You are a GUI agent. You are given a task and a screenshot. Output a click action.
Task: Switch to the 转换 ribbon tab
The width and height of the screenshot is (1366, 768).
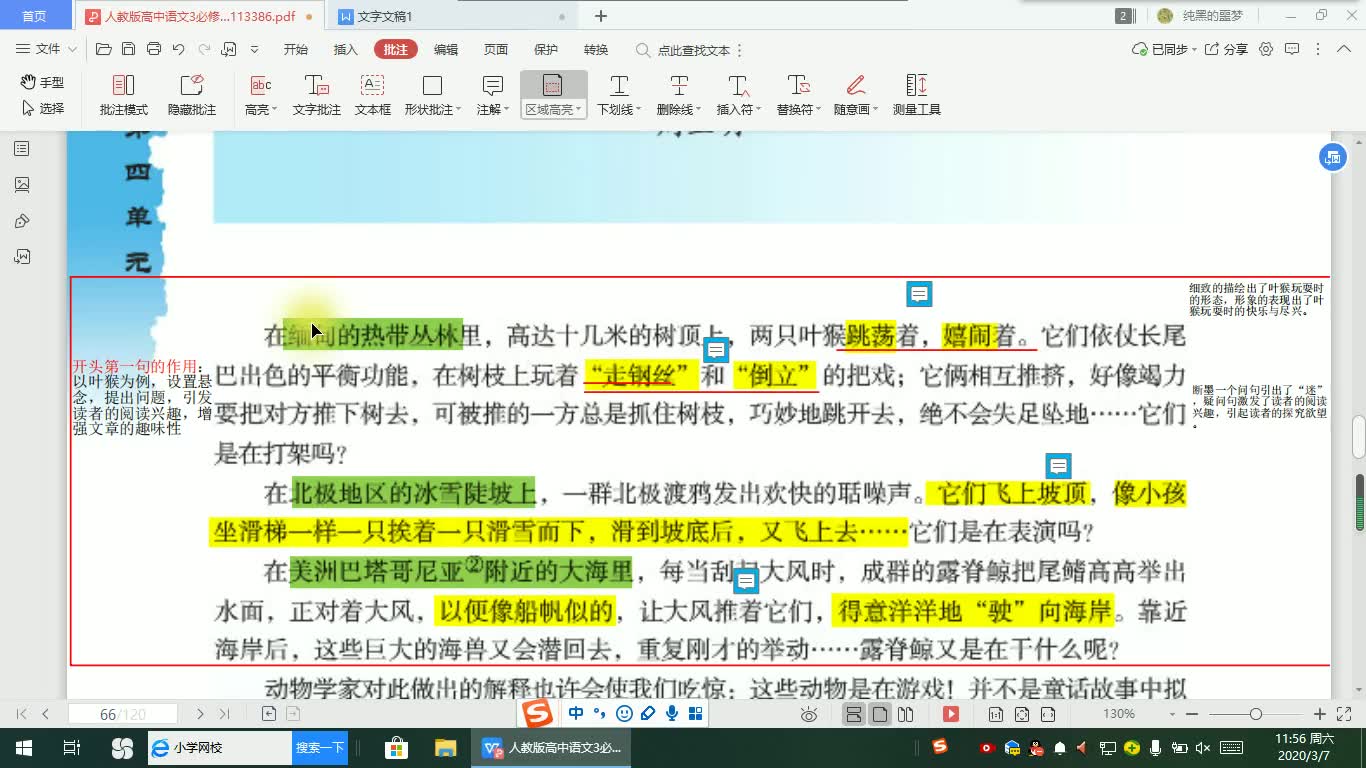[x=596, y=49]
